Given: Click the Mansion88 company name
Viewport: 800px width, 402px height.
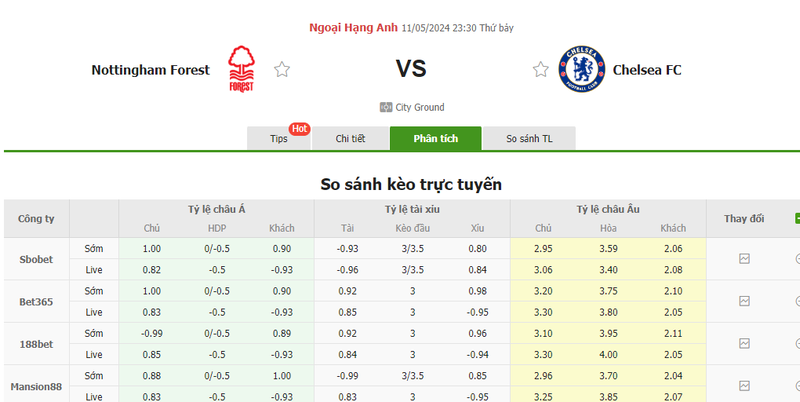Looking at the screenshot, I should pos(36,386).
